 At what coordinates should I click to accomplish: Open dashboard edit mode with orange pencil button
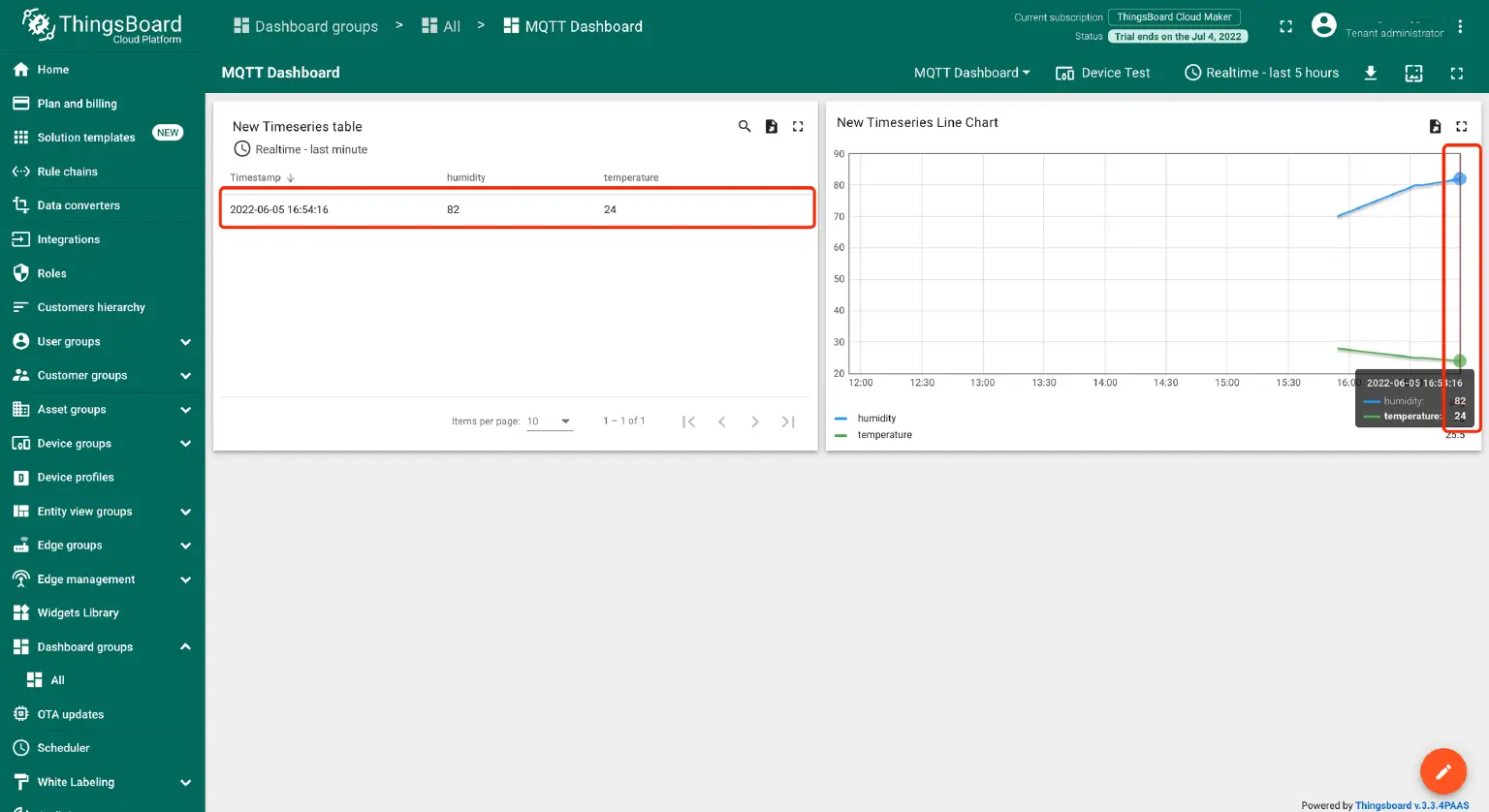pos(1443,770)
